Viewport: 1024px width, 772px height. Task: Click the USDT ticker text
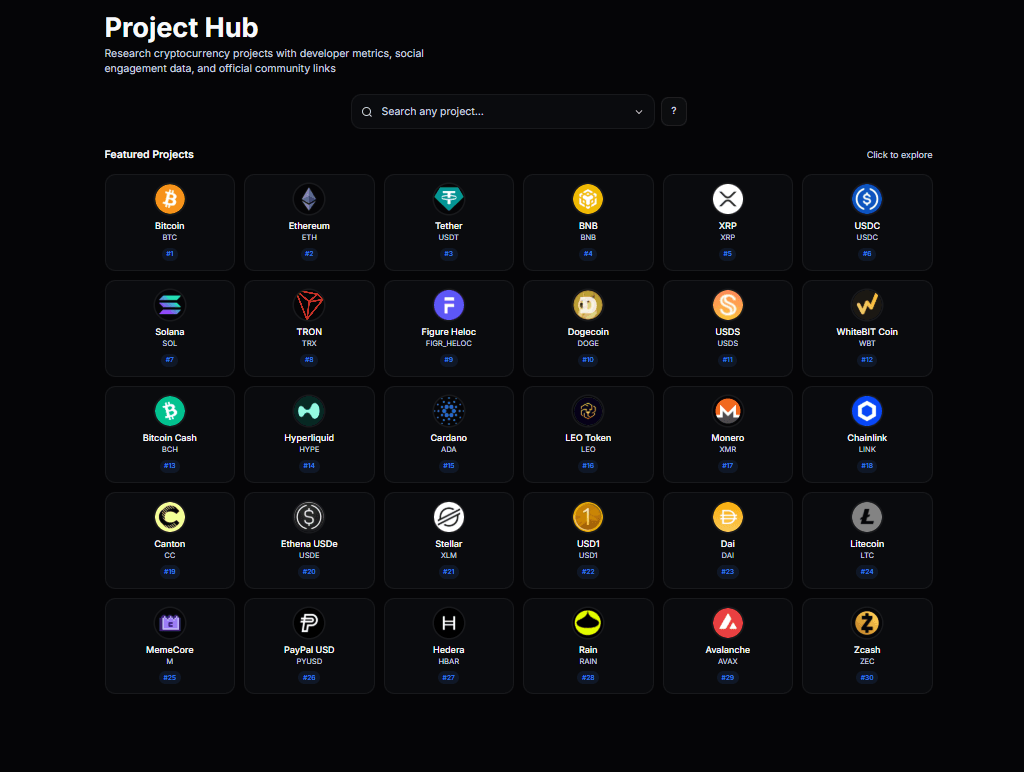[x=449, y=237]
